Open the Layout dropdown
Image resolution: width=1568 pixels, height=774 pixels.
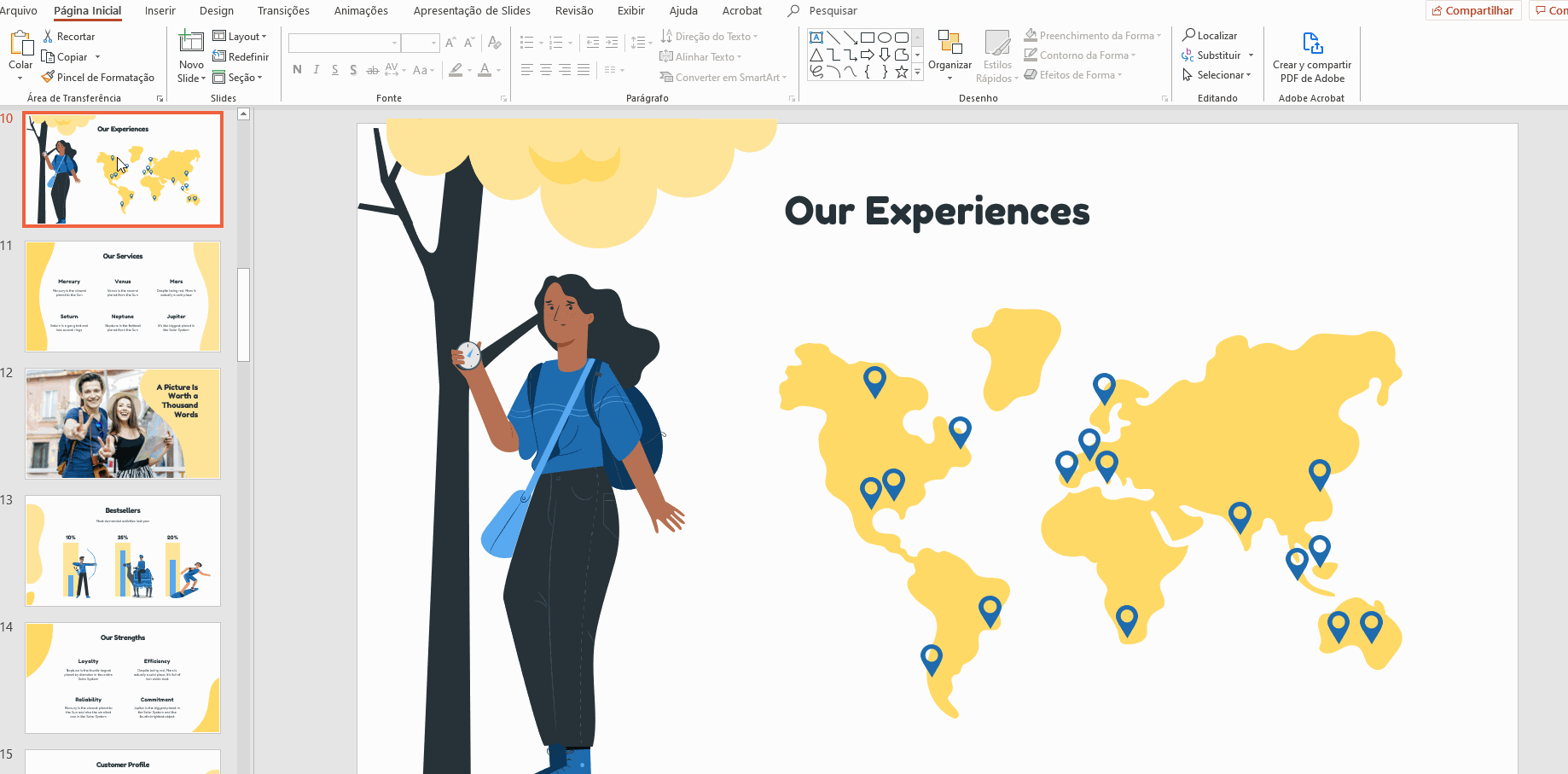pos(241,36)
